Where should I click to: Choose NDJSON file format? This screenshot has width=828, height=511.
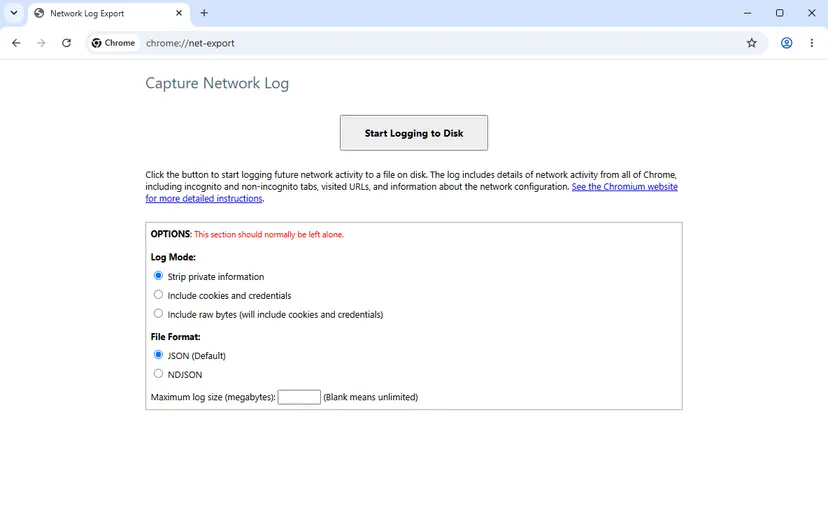[158, 374]
